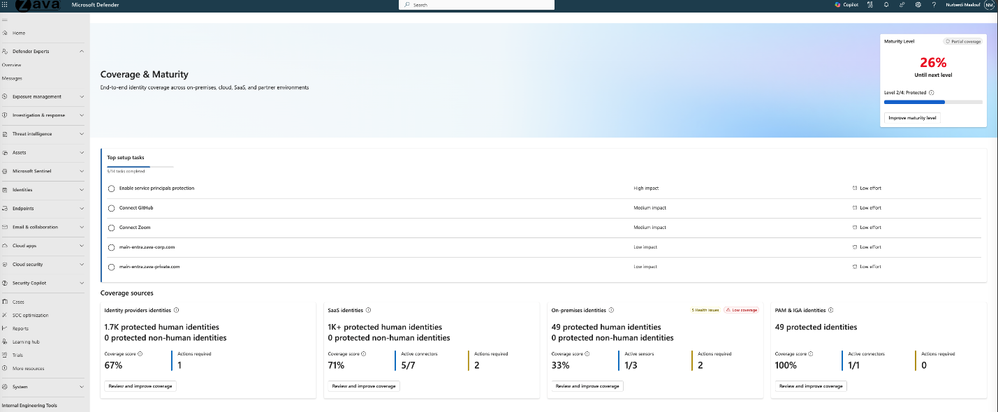Click the Defender Experts people icon
The height and width of the screenshot is (412, 998).
5,52
